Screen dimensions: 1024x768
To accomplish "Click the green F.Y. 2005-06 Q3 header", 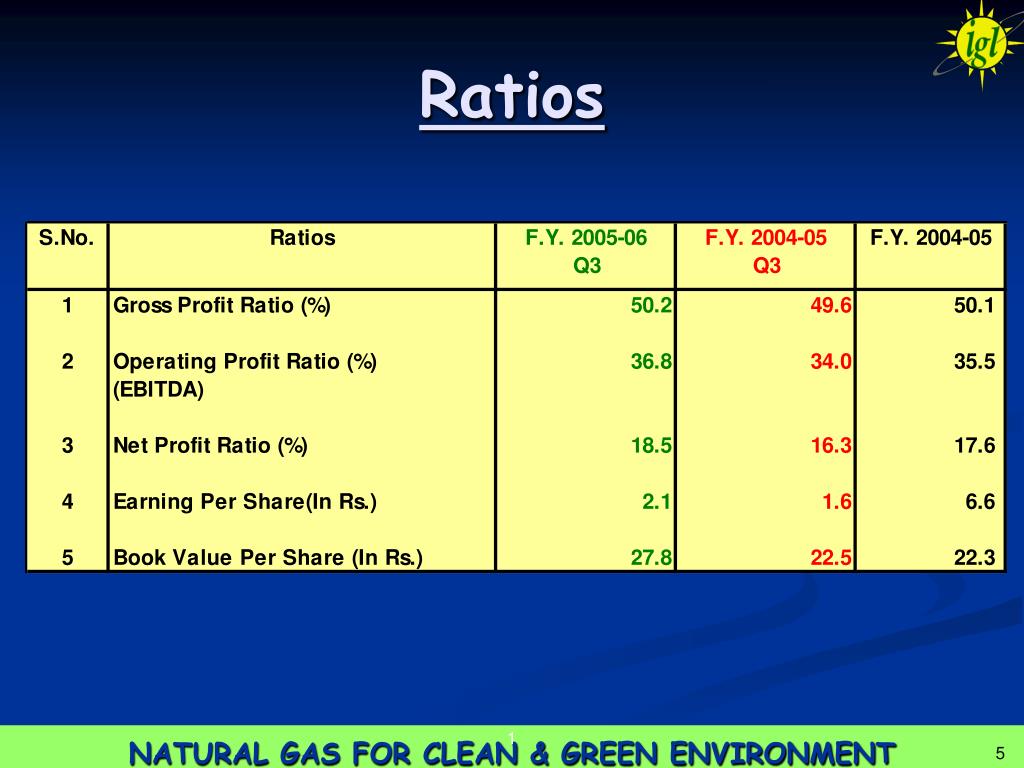I will point(586,251).
